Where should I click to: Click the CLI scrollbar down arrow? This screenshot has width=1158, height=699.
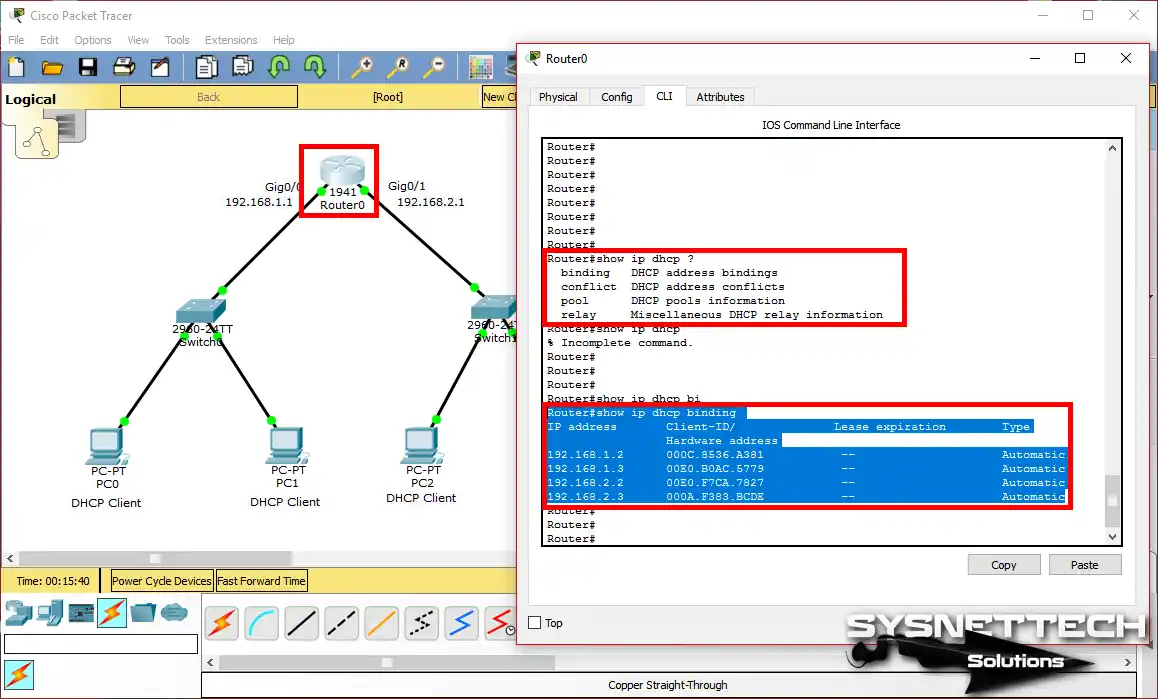tap(1111, 537)
